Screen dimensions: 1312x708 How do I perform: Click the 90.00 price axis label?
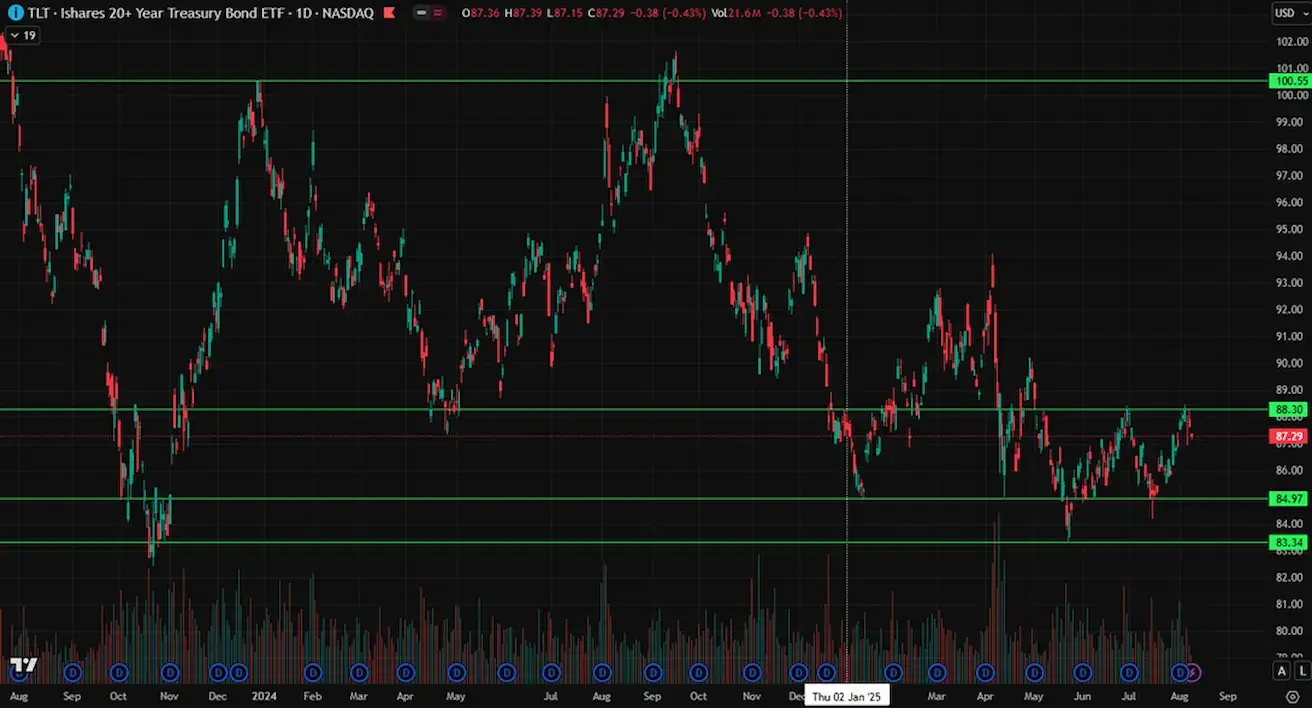1287,363
